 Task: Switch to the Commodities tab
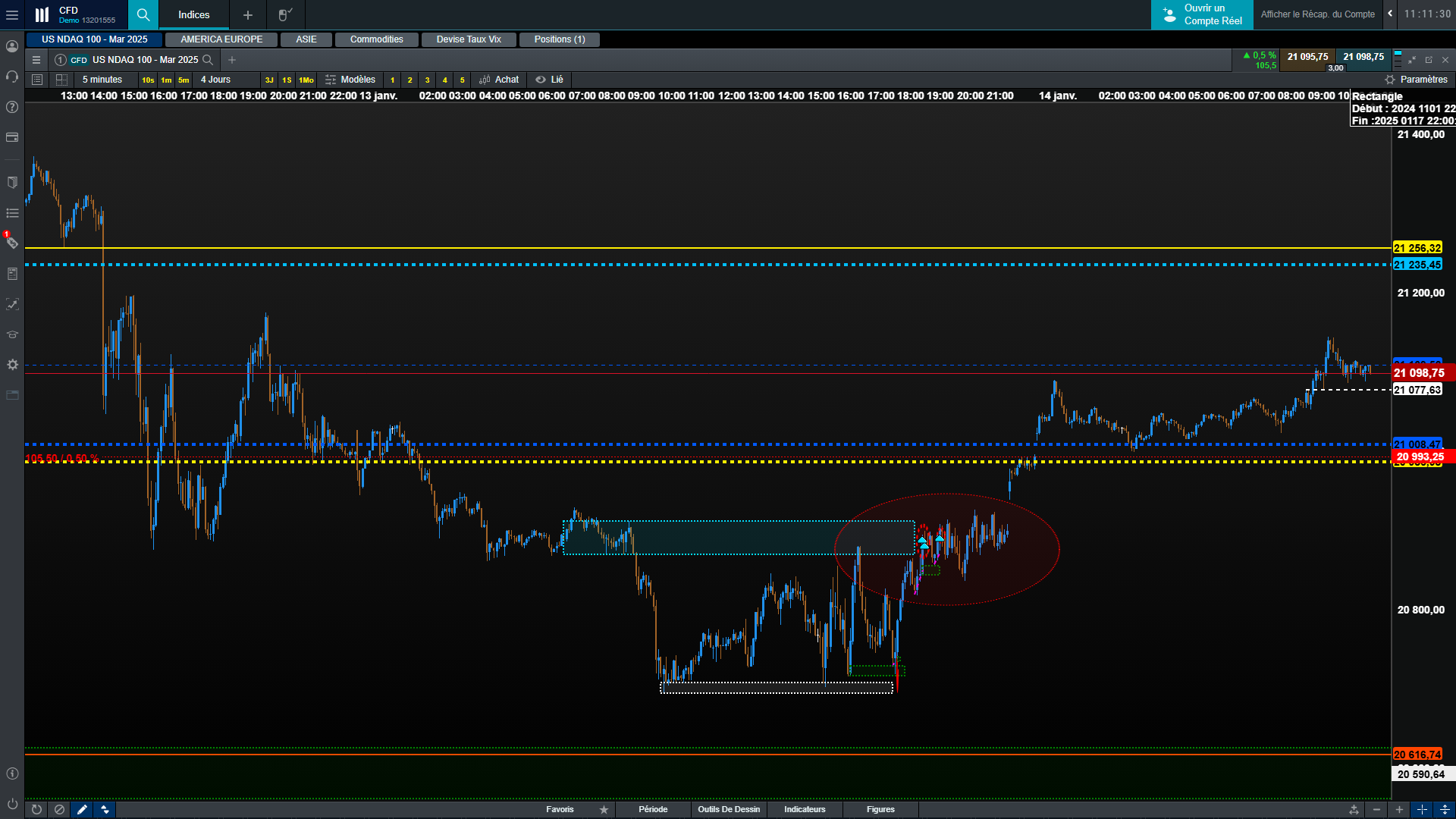tap(376, 39)
